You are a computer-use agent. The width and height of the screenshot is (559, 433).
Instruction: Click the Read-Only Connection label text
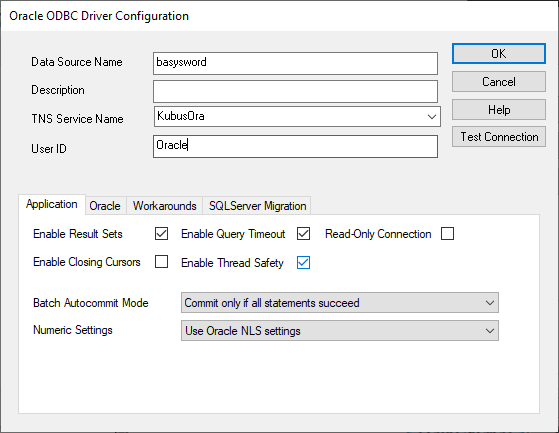(x=378, y=234)
